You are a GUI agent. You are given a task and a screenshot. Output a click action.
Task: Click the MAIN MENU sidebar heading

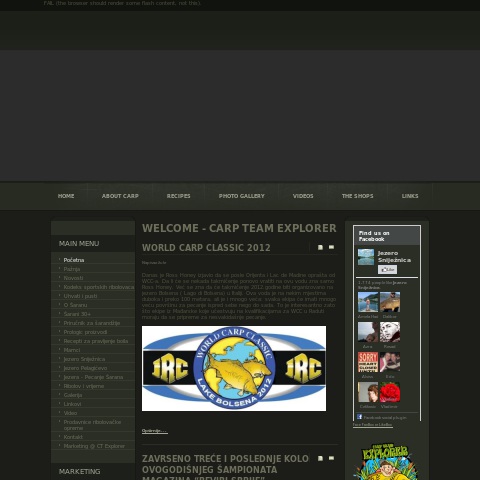[79, 244]
